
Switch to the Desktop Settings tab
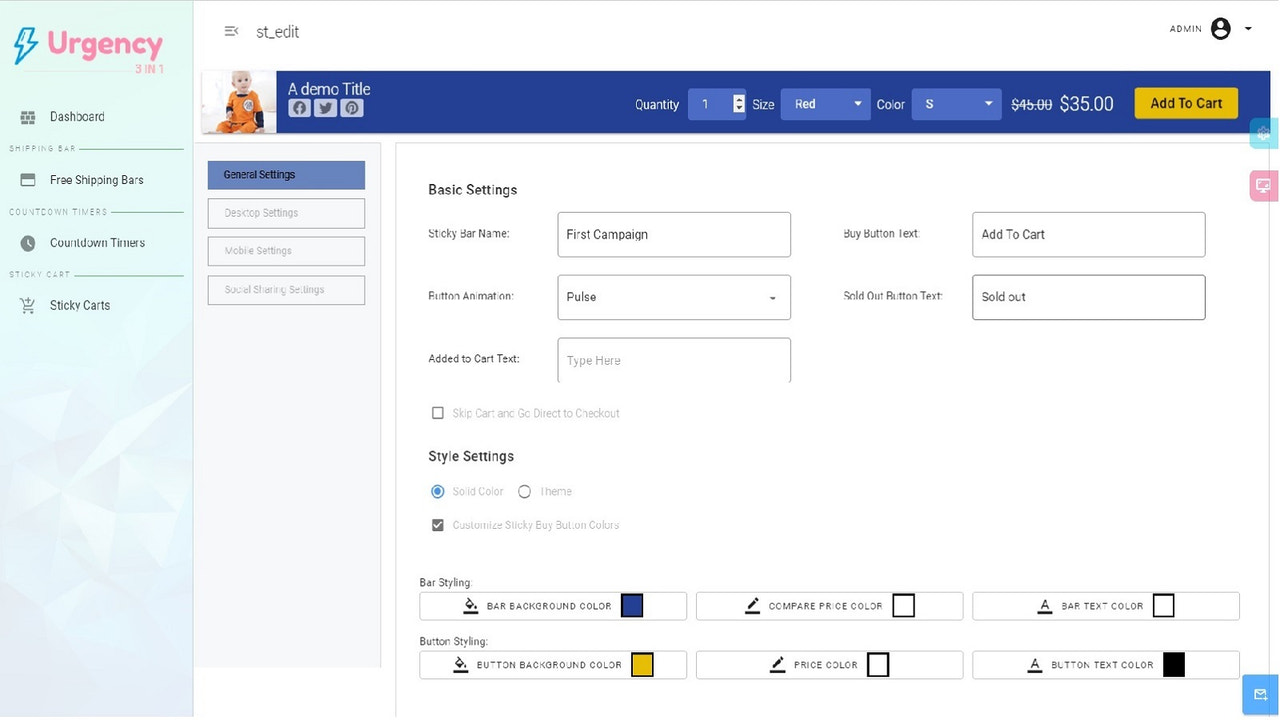coord(286,213)
